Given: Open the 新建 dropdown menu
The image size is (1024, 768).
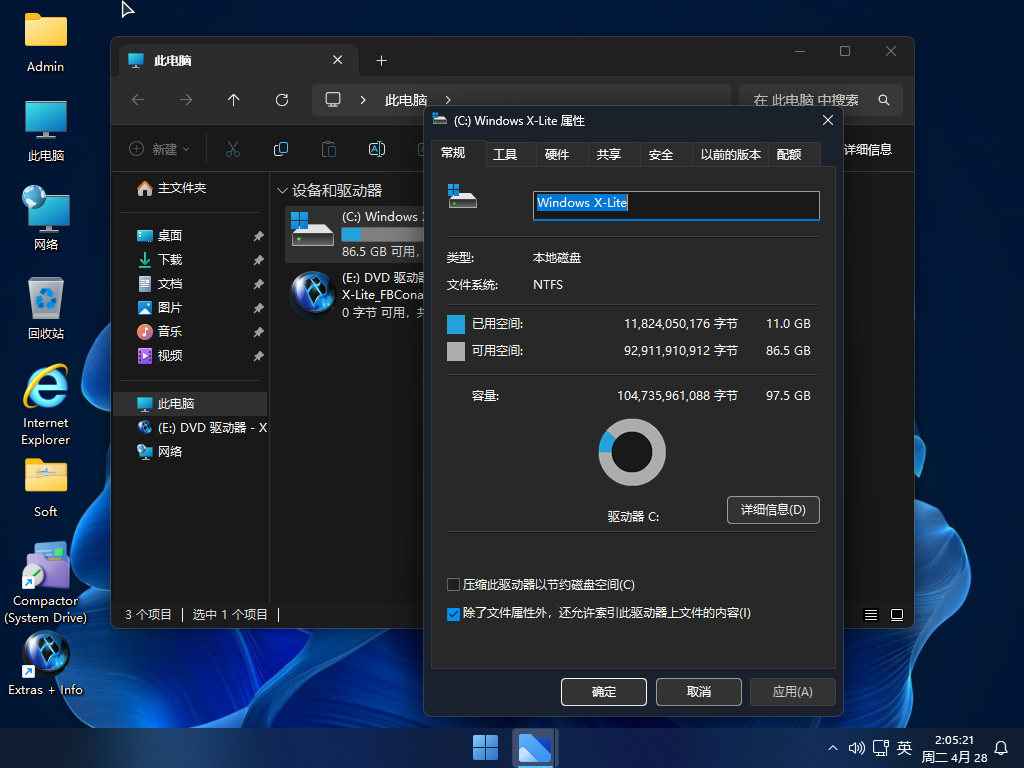Looking at the screenshot, I should [x=160, y=150].
